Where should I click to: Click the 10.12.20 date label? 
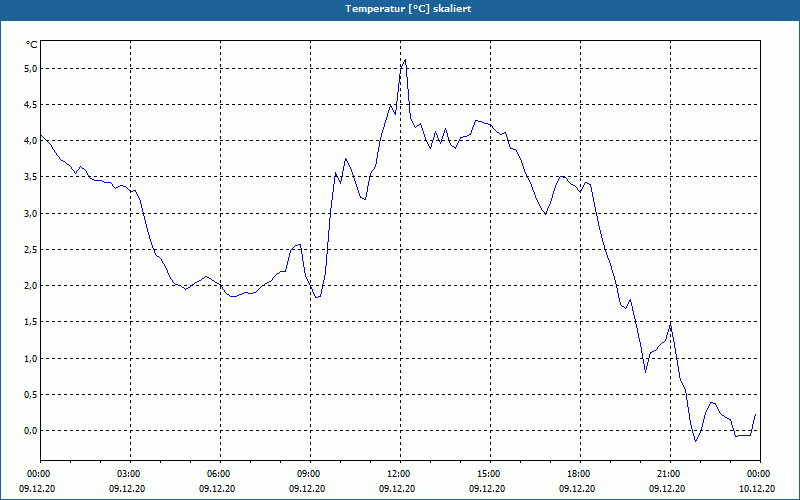point(757,489)
